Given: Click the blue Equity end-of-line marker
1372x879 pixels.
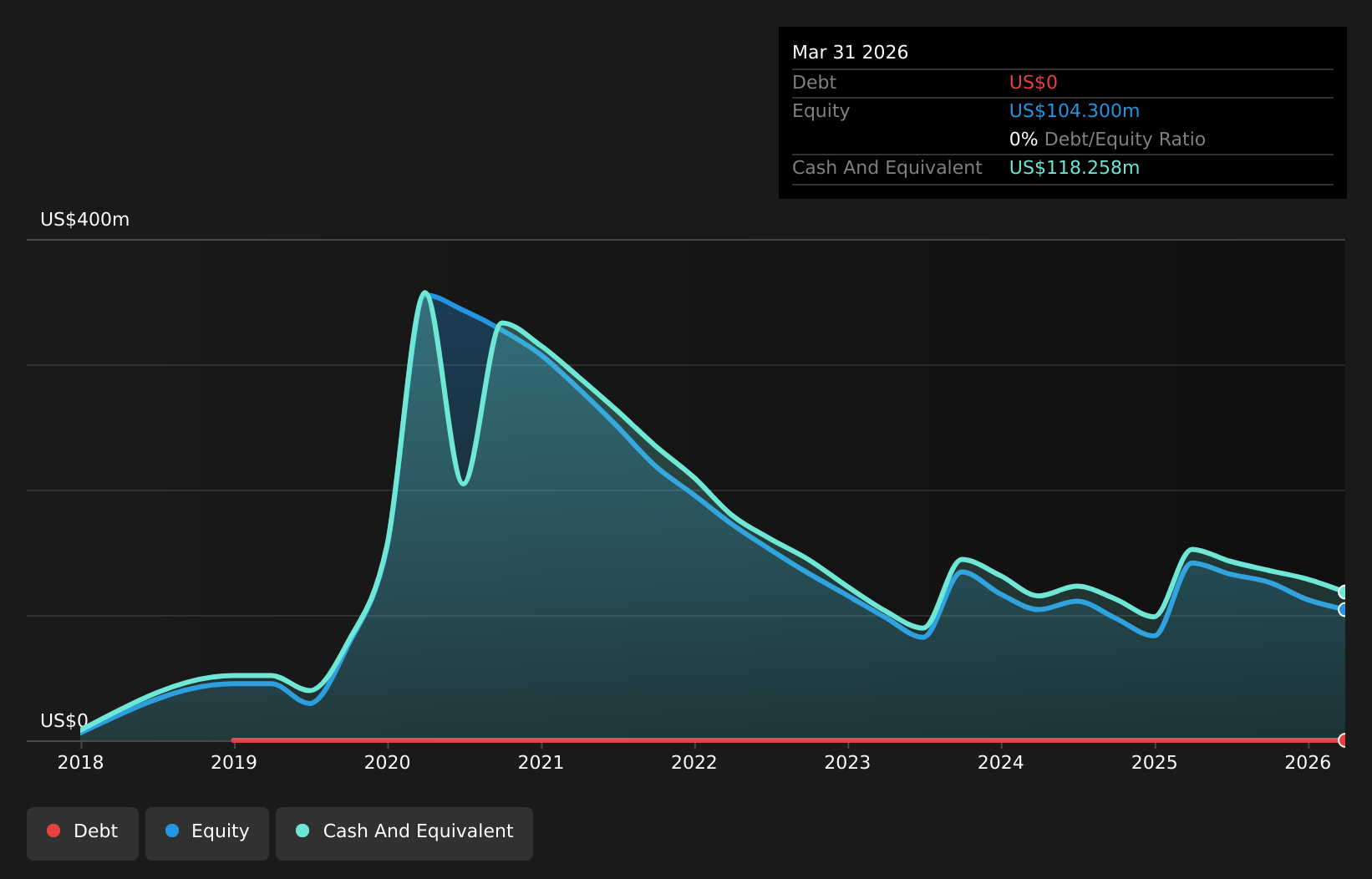Looking at the screenshot, I should click(x=1344, y=609).
